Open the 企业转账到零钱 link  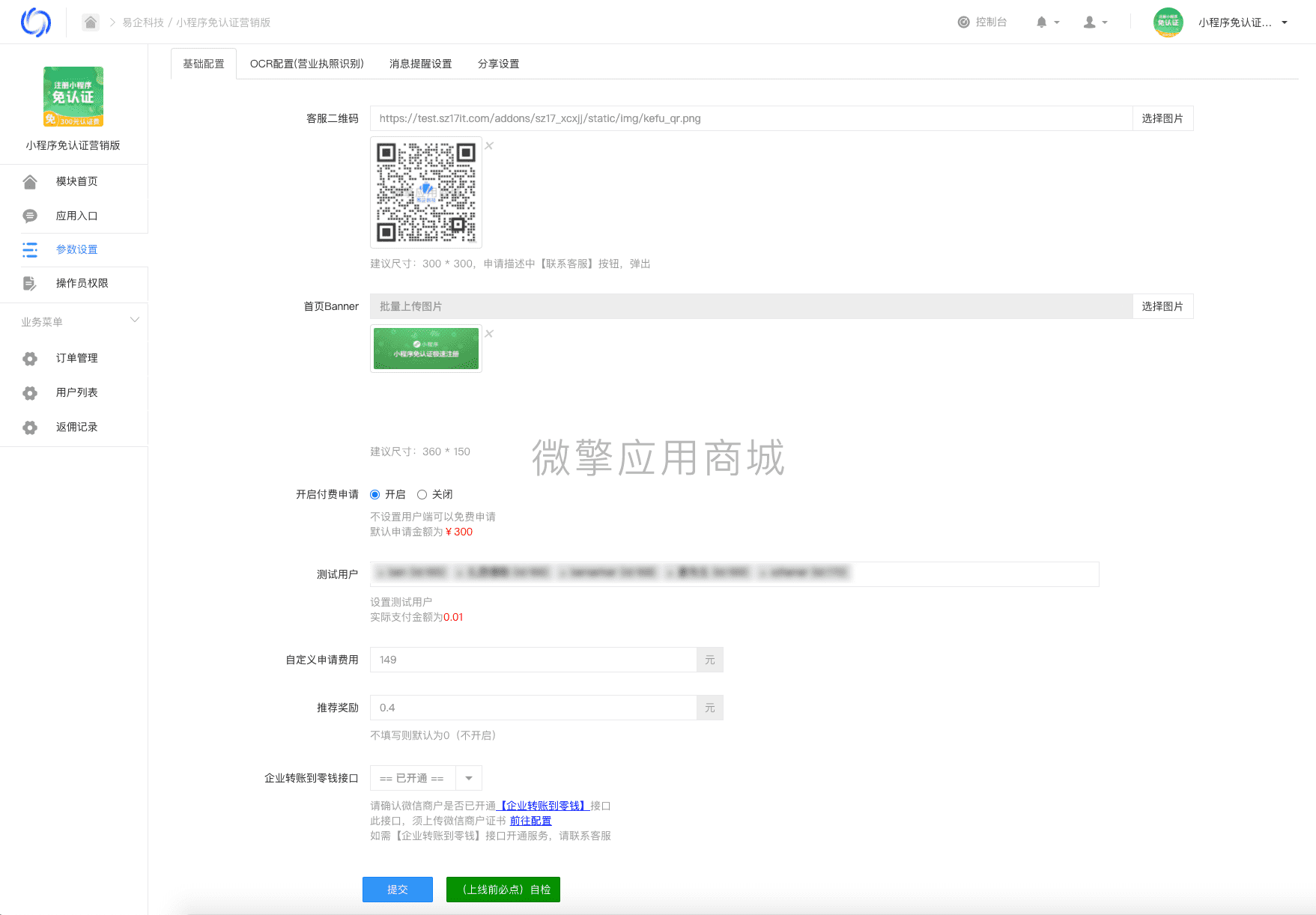[x=543, y=806]
